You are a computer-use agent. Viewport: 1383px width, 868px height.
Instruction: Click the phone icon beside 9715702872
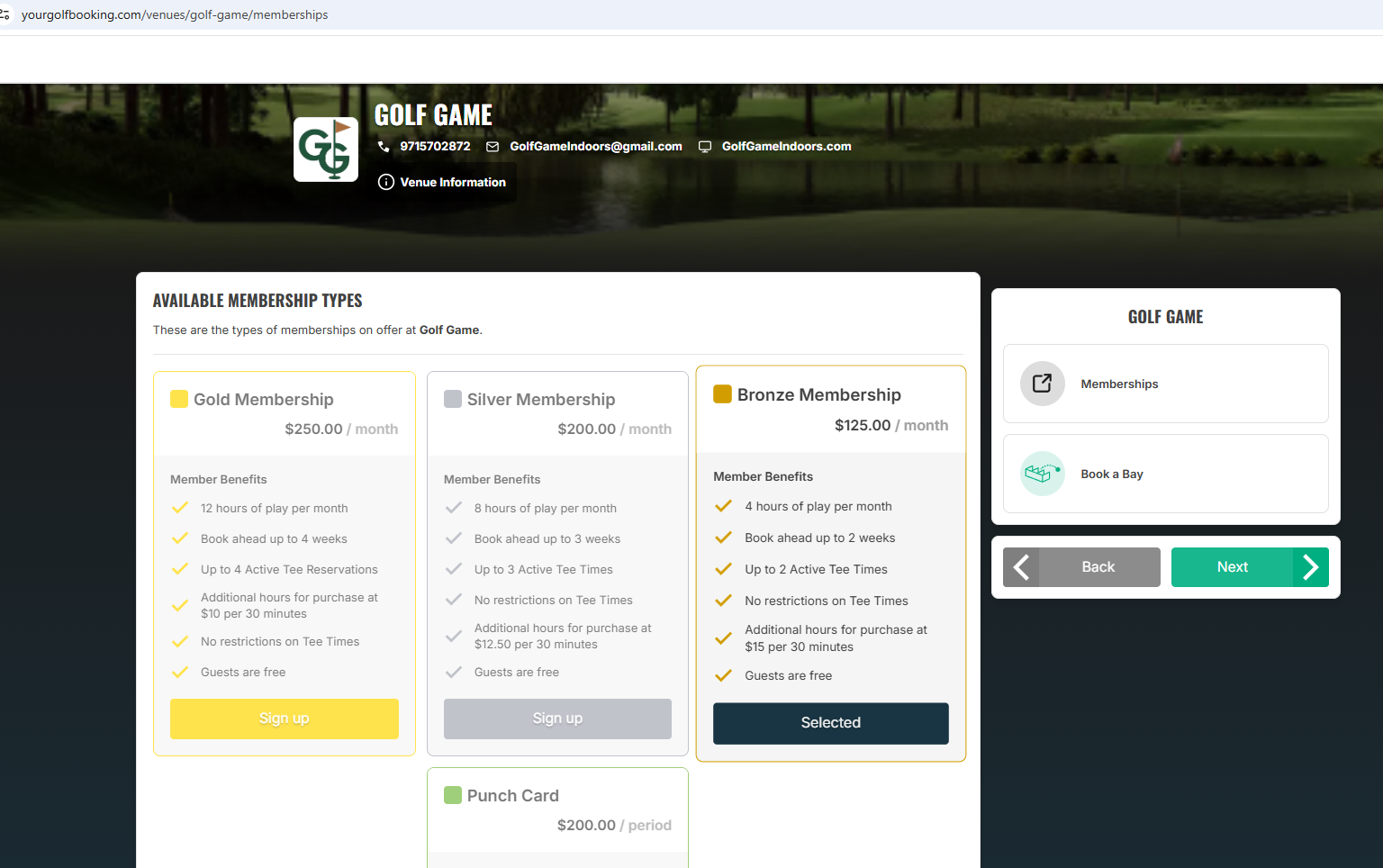(x=384, y=147)
